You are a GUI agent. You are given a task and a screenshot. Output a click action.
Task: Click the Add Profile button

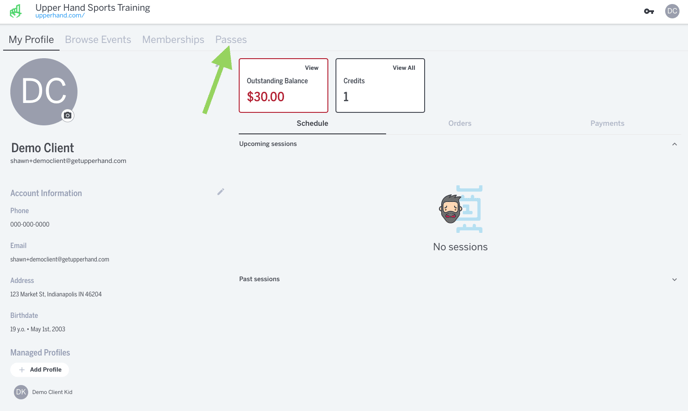pyautogui.click(x=39, y=370)
